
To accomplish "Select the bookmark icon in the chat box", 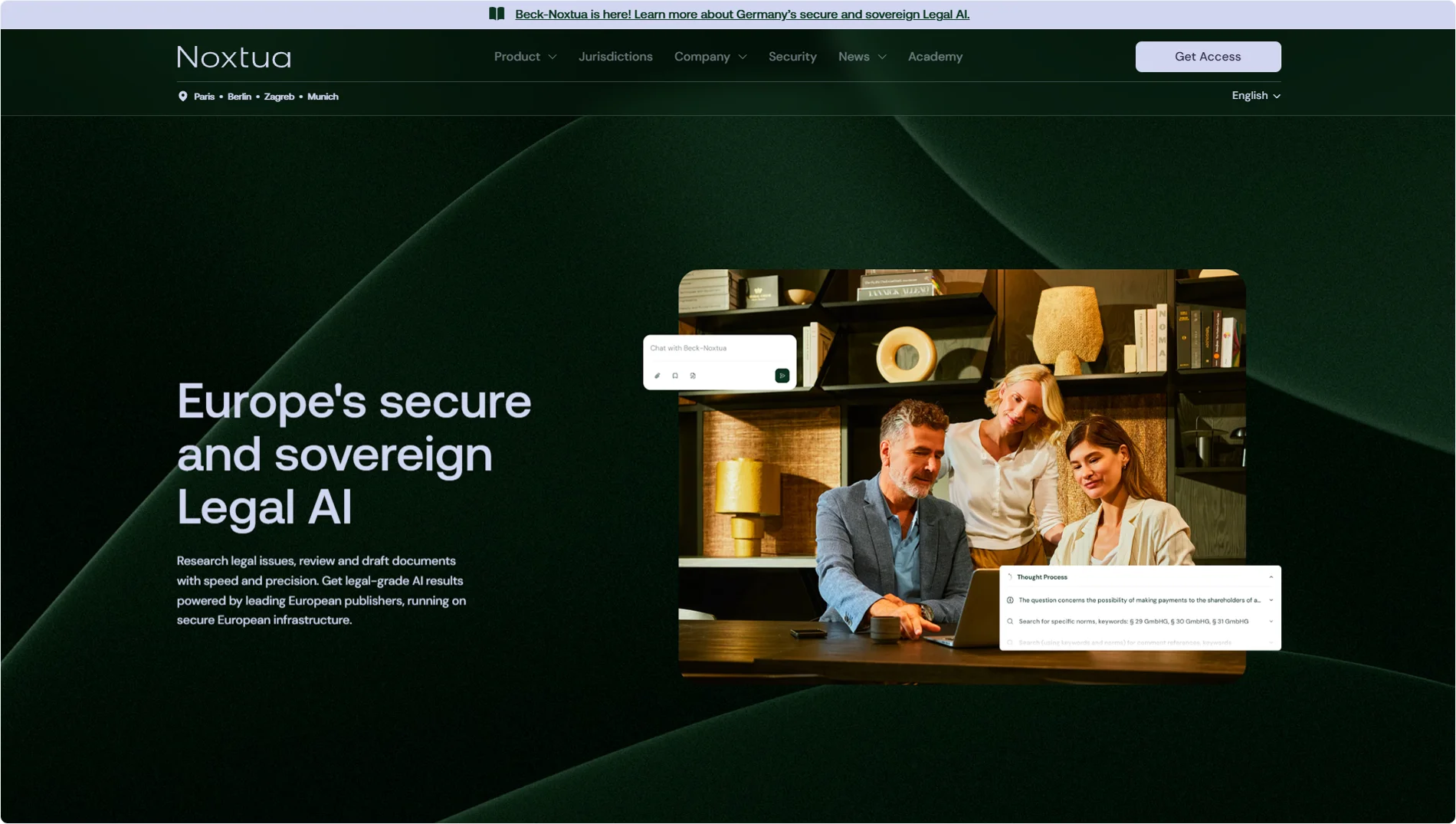I will coord(675,377).
